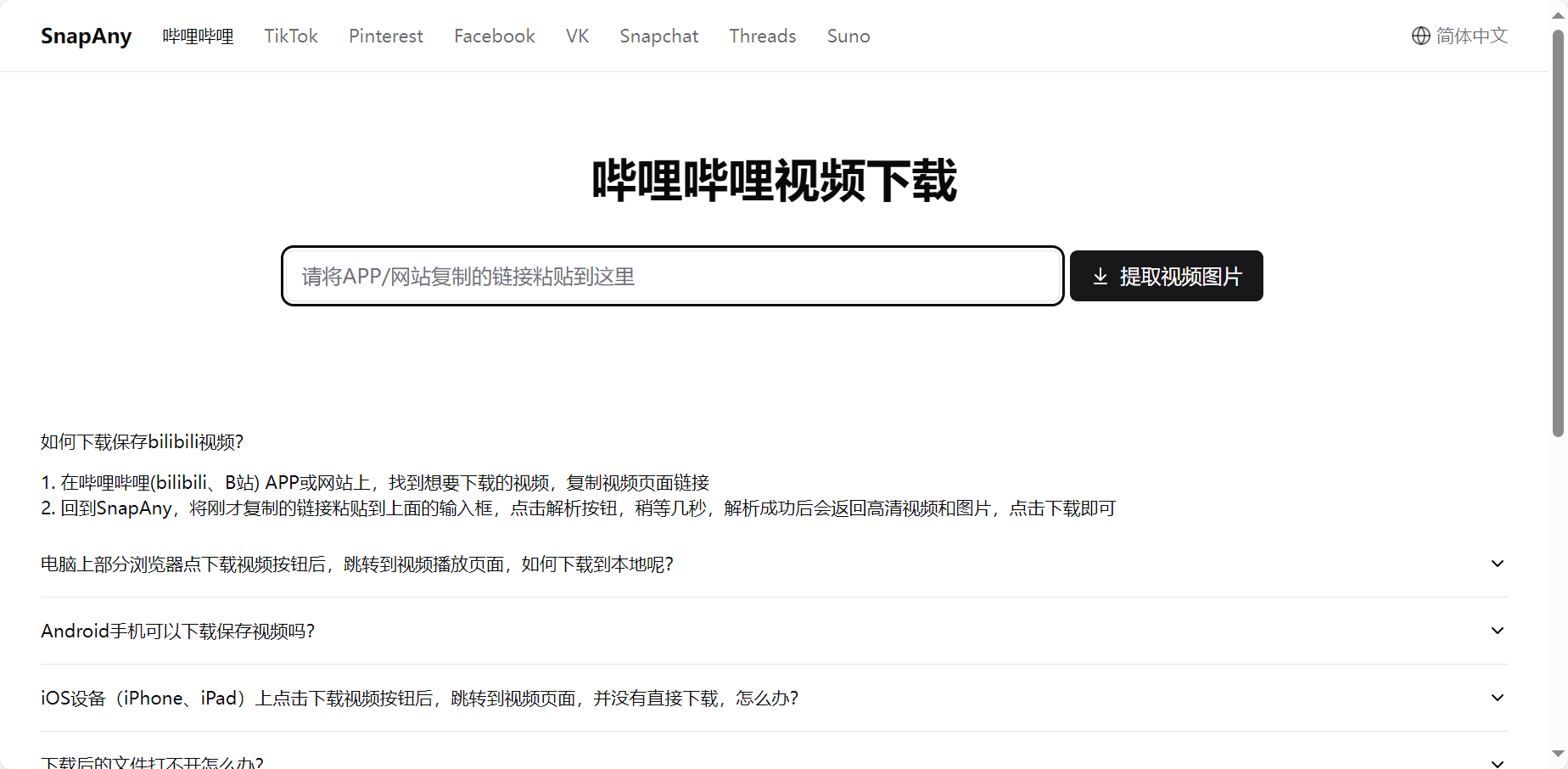Open the Snapchat downloader page

click(658, 36)
